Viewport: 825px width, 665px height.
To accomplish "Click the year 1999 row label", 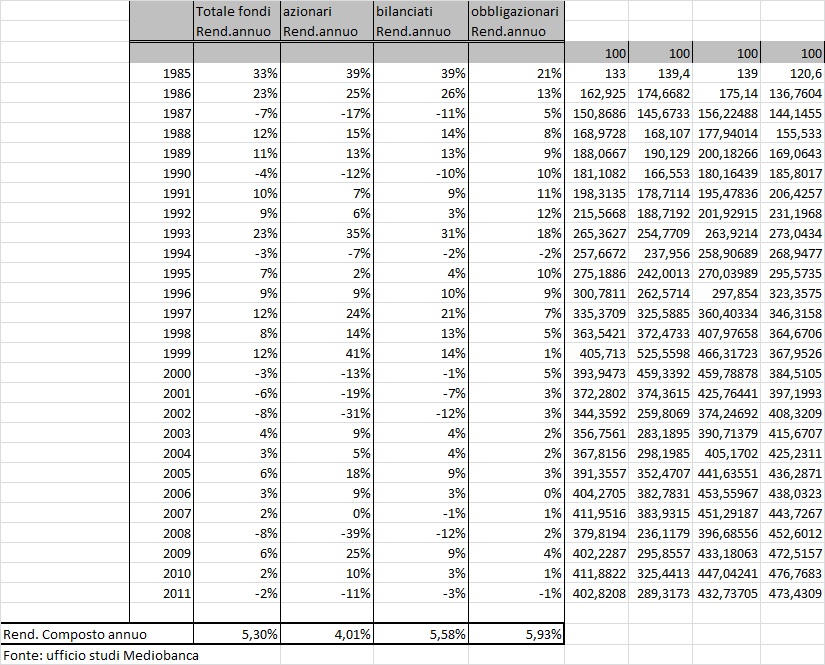I will coord(160,381).
